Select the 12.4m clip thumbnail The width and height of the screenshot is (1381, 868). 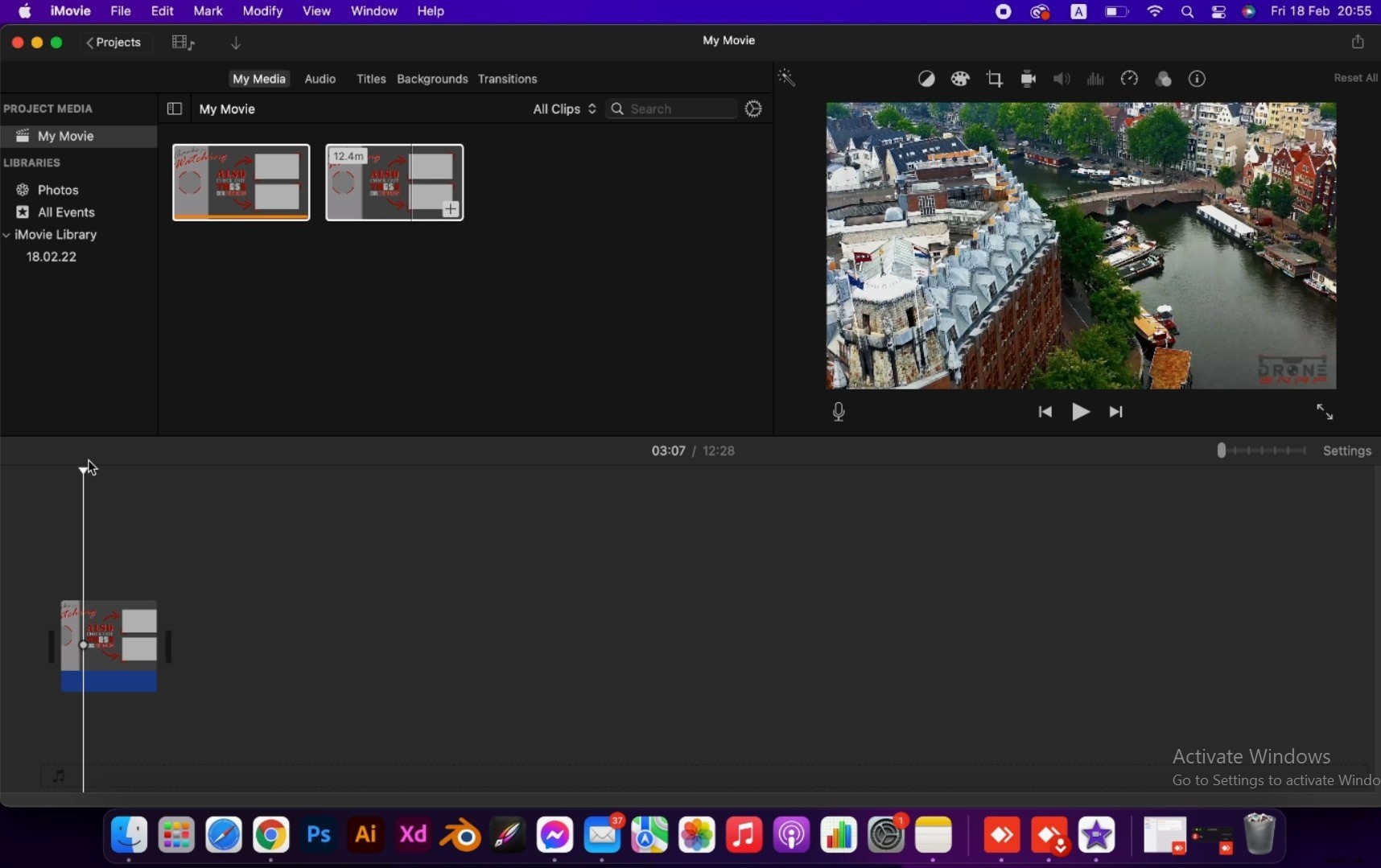pyautogui.click(x=394, y=183)
